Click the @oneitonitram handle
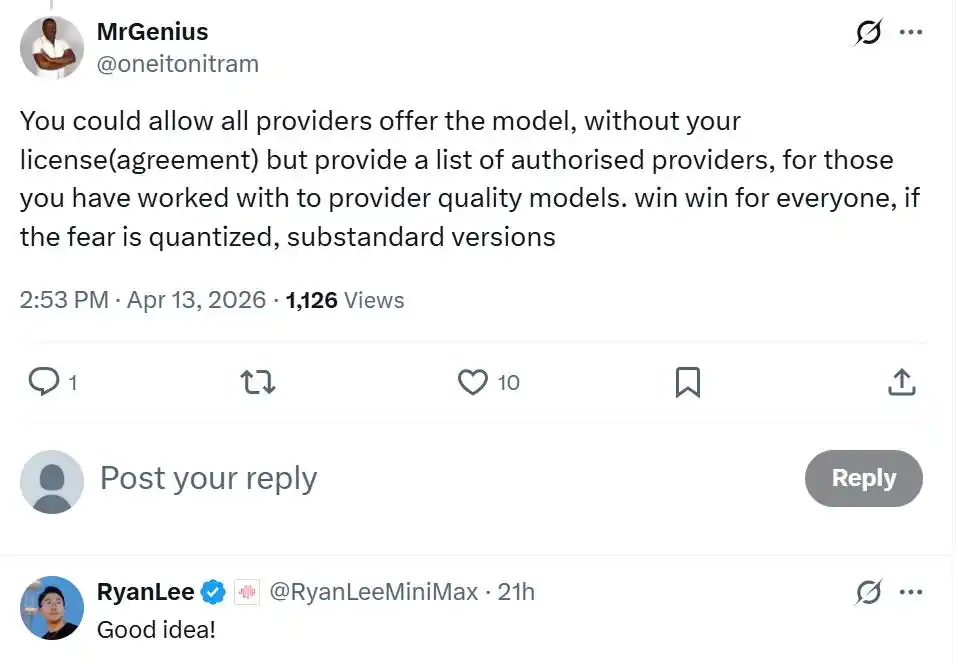This screenshot has height=664, width=958. click(177, 64)
